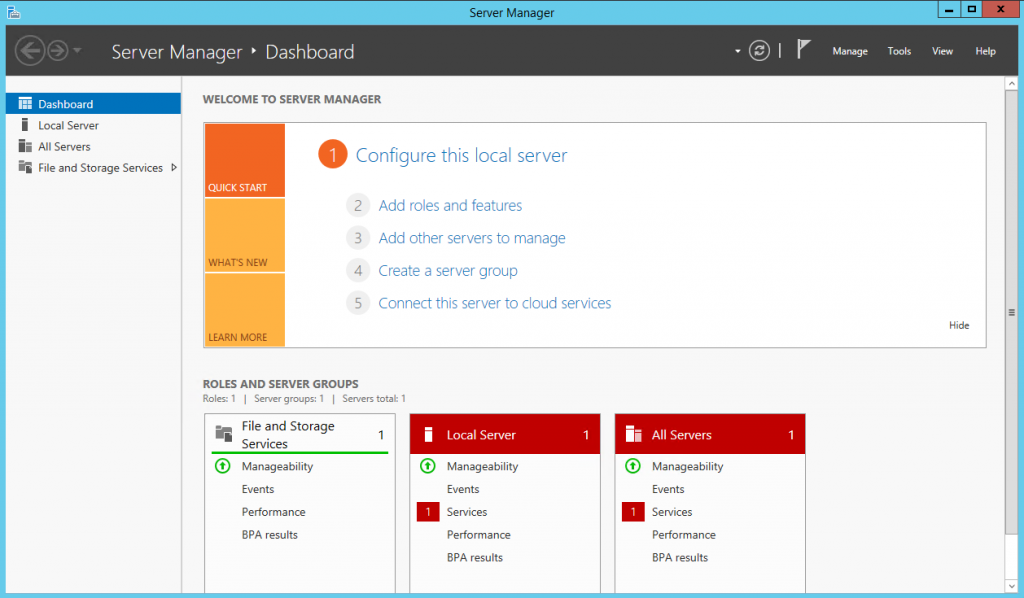The image size is (1024, 598).
Task: Select the QUICK START tile
Action: (244, 160)
